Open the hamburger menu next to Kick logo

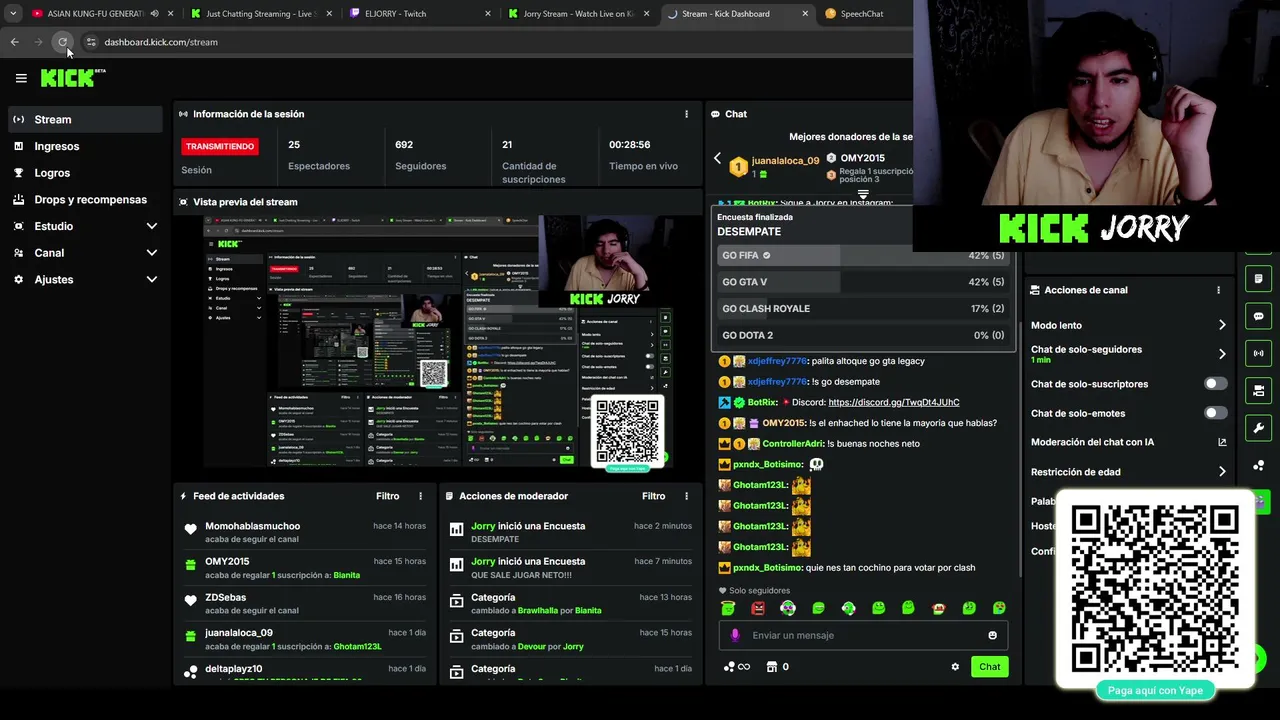coord(21,78)
